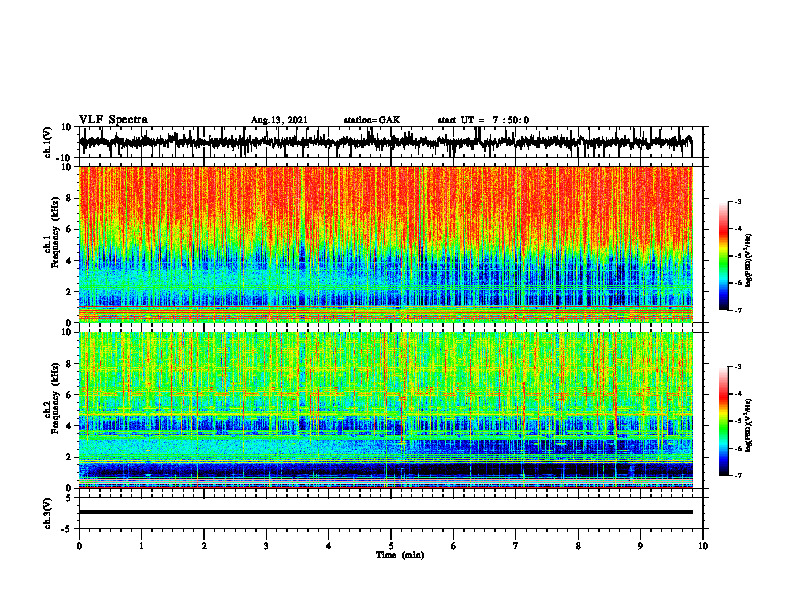Click the ch.2 frequency tick label "4"
Screen dimensions: 792x612
69,426
